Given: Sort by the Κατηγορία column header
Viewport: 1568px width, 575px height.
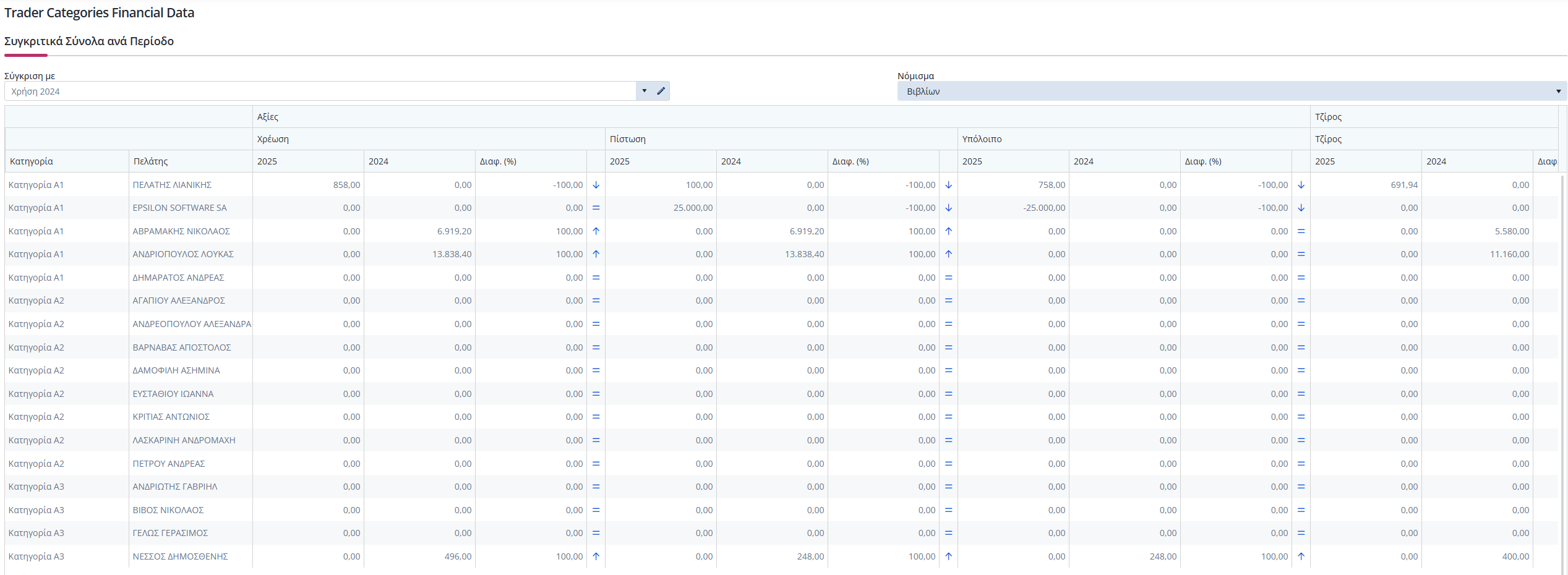Looking at the screenshot, I should 67,161.
